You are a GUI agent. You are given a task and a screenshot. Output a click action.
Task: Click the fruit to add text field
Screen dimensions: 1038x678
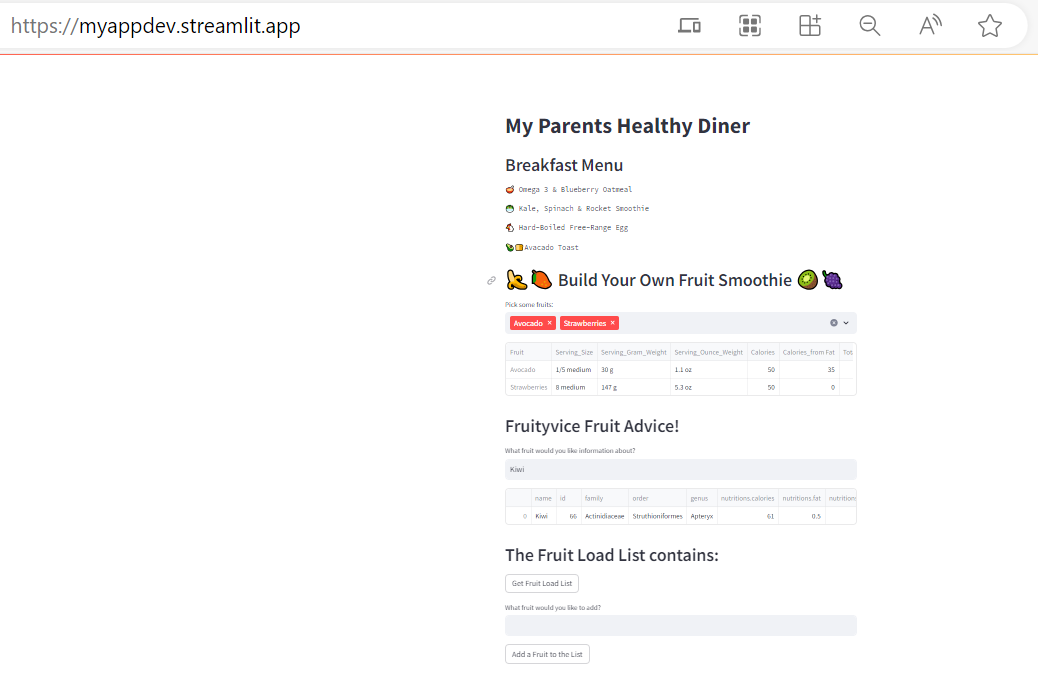(x=680, y=626)
